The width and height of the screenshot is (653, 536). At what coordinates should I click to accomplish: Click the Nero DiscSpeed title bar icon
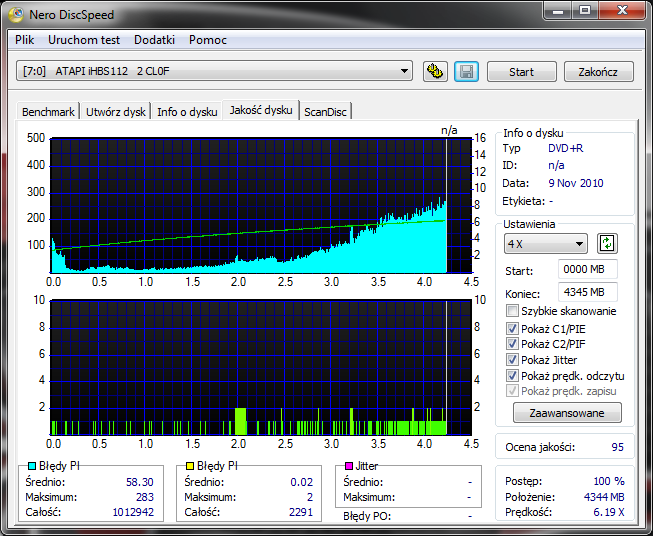pos(16,15)
